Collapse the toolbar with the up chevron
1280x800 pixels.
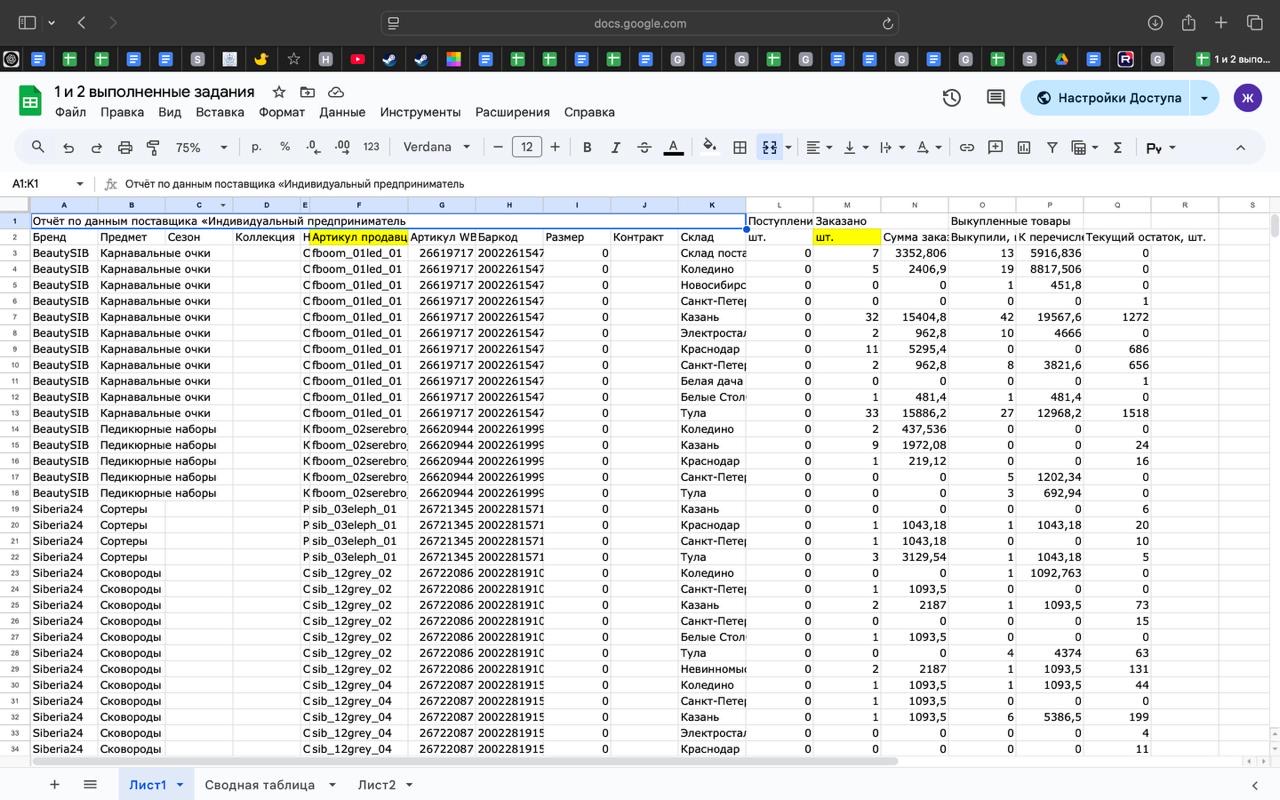[1240, 147]
